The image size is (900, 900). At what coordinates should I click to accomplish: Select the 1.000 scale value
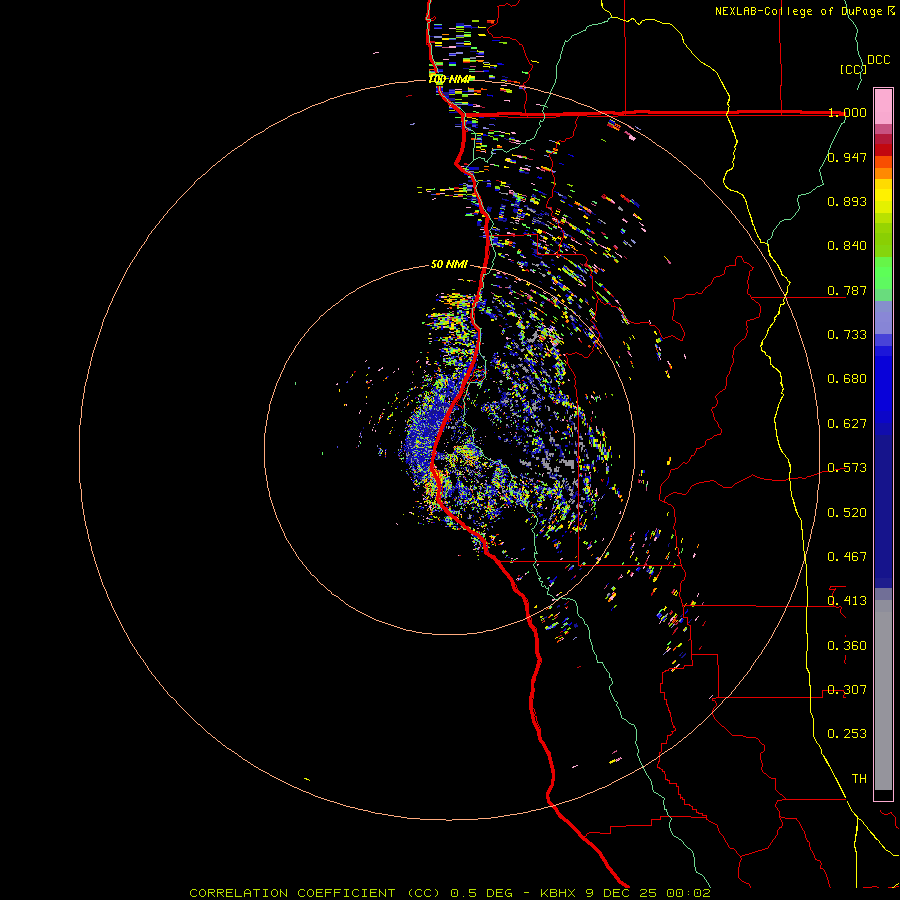tap(847, 112)
